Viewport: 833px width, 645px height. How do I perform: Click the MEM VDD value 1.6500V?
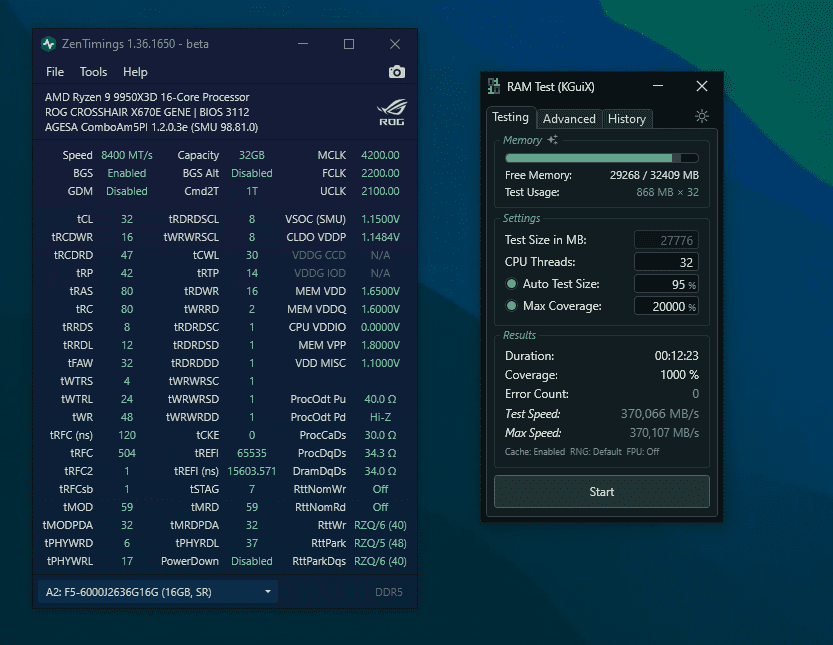pyautogui.click(x=380, y=292)
